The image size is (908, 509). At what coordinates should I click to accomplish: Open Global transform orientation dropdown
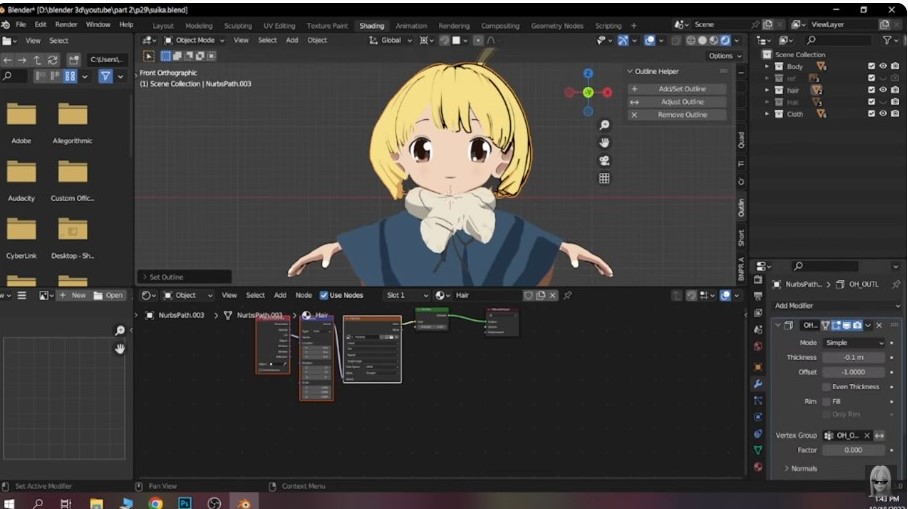391,41
